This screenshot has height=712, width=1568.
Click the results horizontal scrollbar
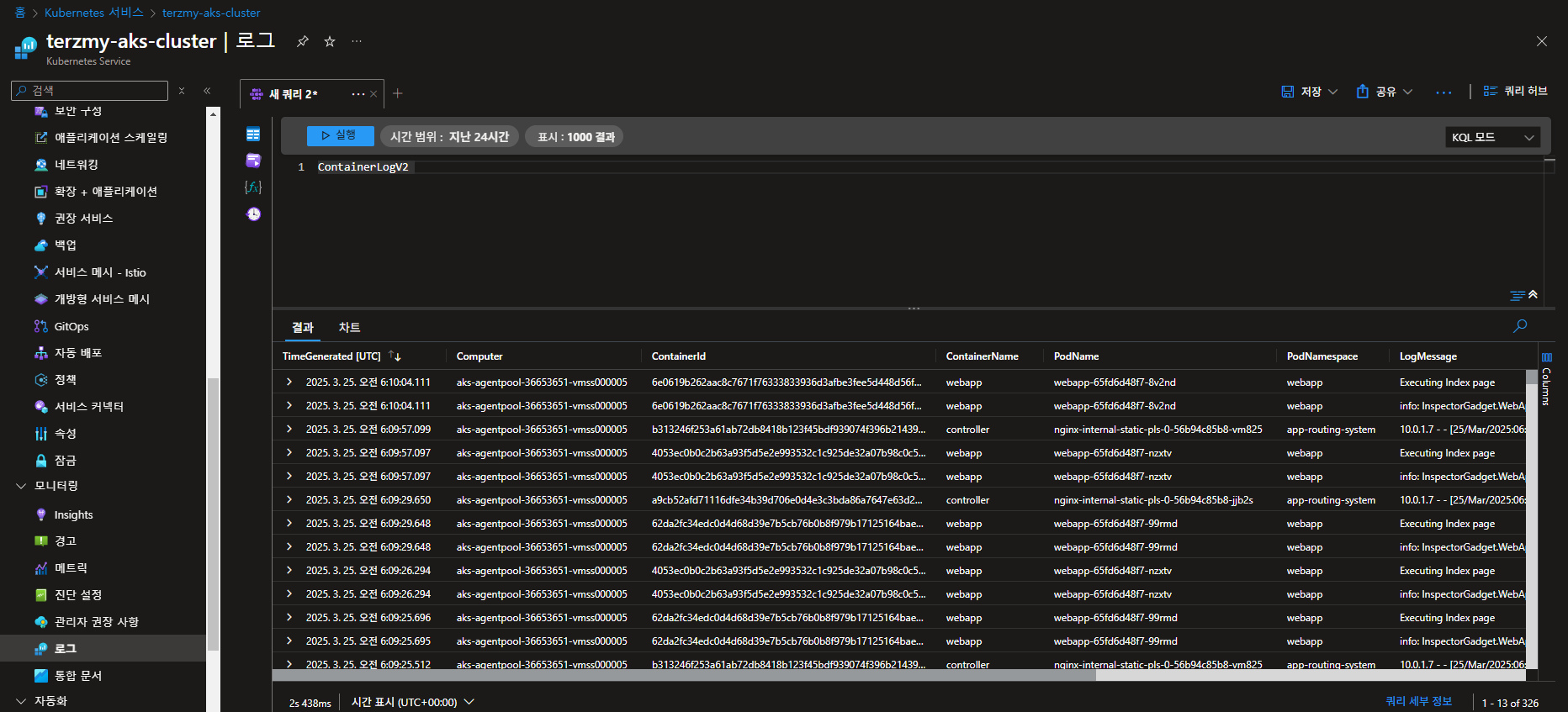point(685,675)
